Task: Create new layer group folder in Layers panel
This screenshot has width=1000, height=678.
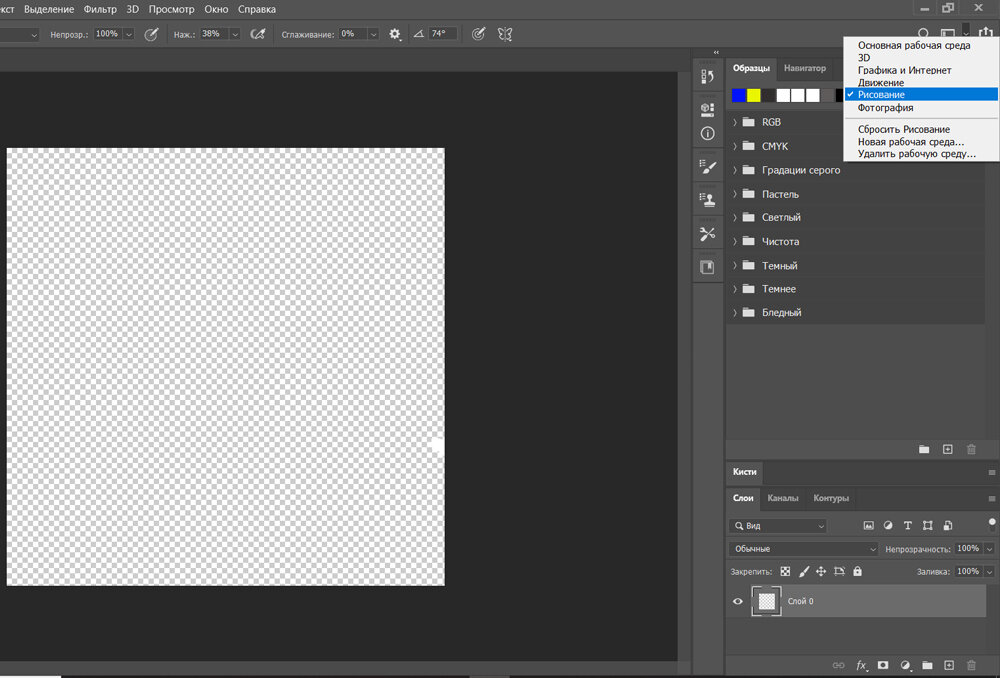Action: (927, 665)
